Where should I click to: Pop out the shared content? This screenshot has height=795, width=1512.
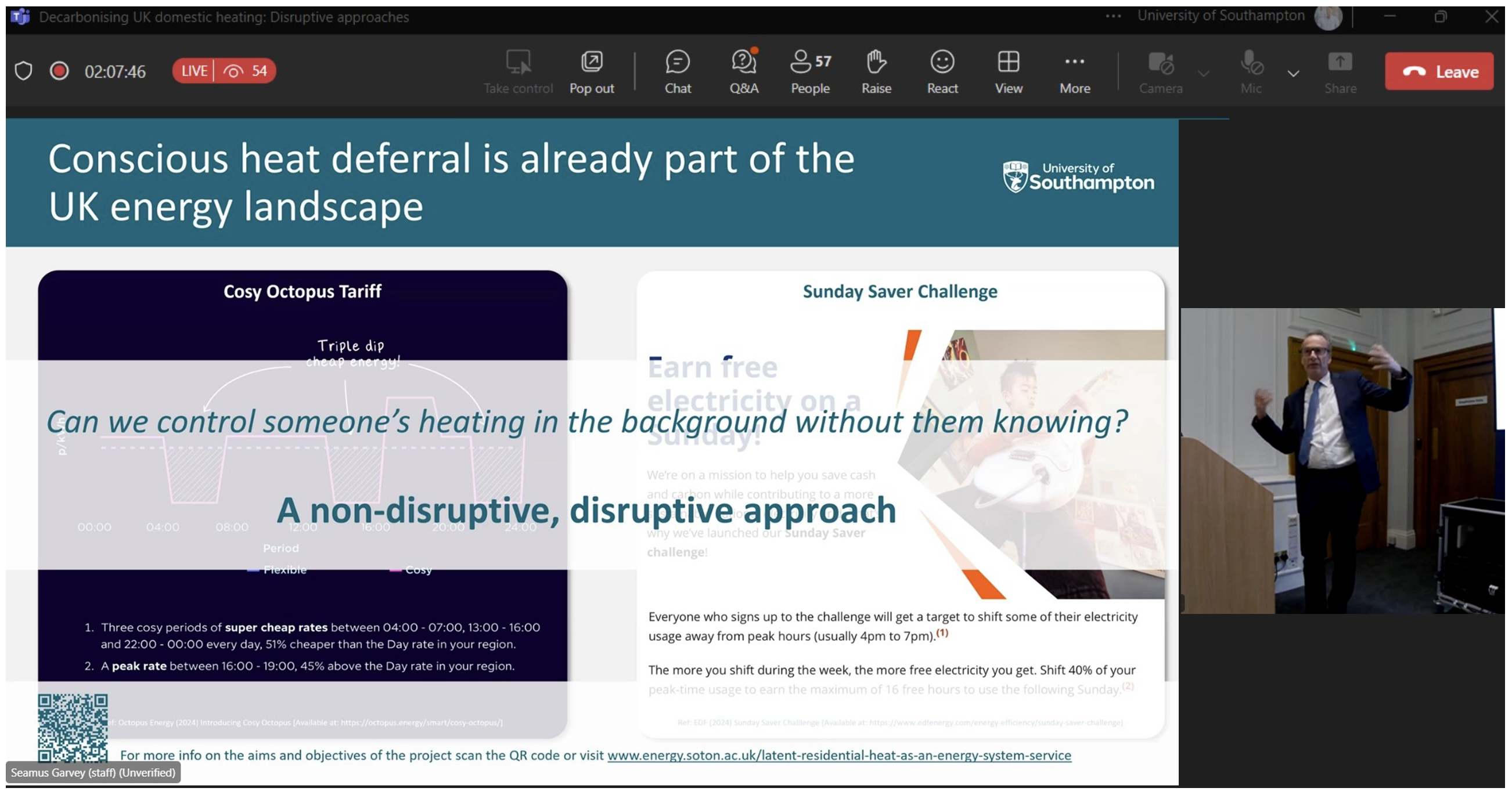tap(591, 71)
